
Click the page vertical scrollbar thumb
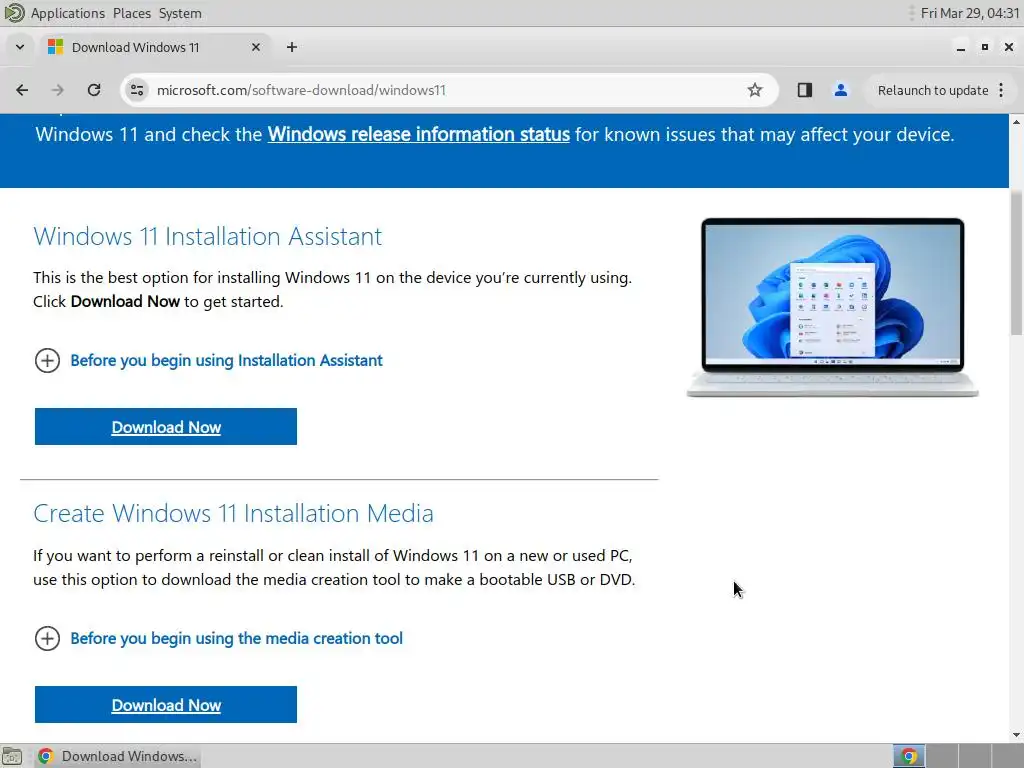[1016, 264]
